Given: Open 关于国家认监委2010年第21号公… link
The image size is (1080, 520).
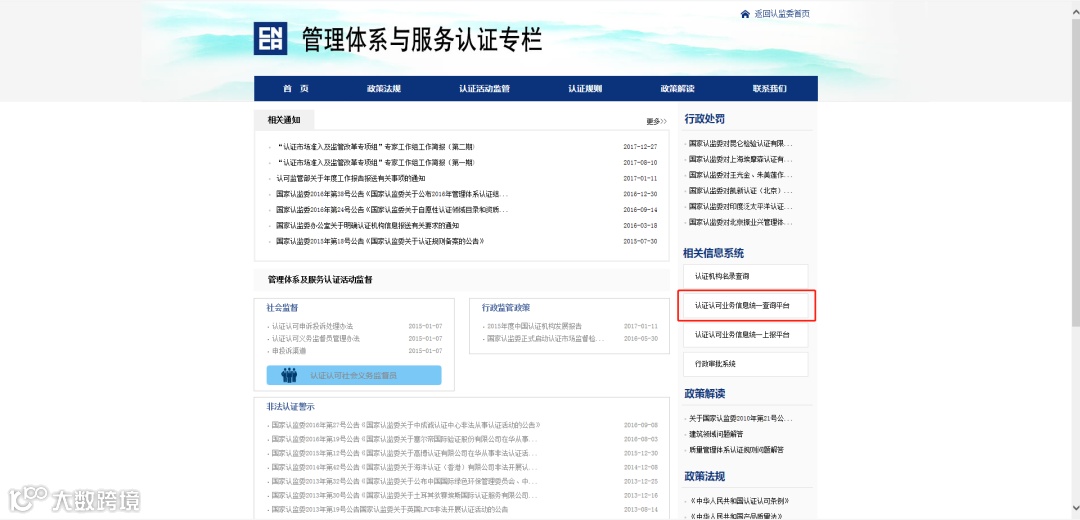Looking at the screenshot, I should 740,419.
